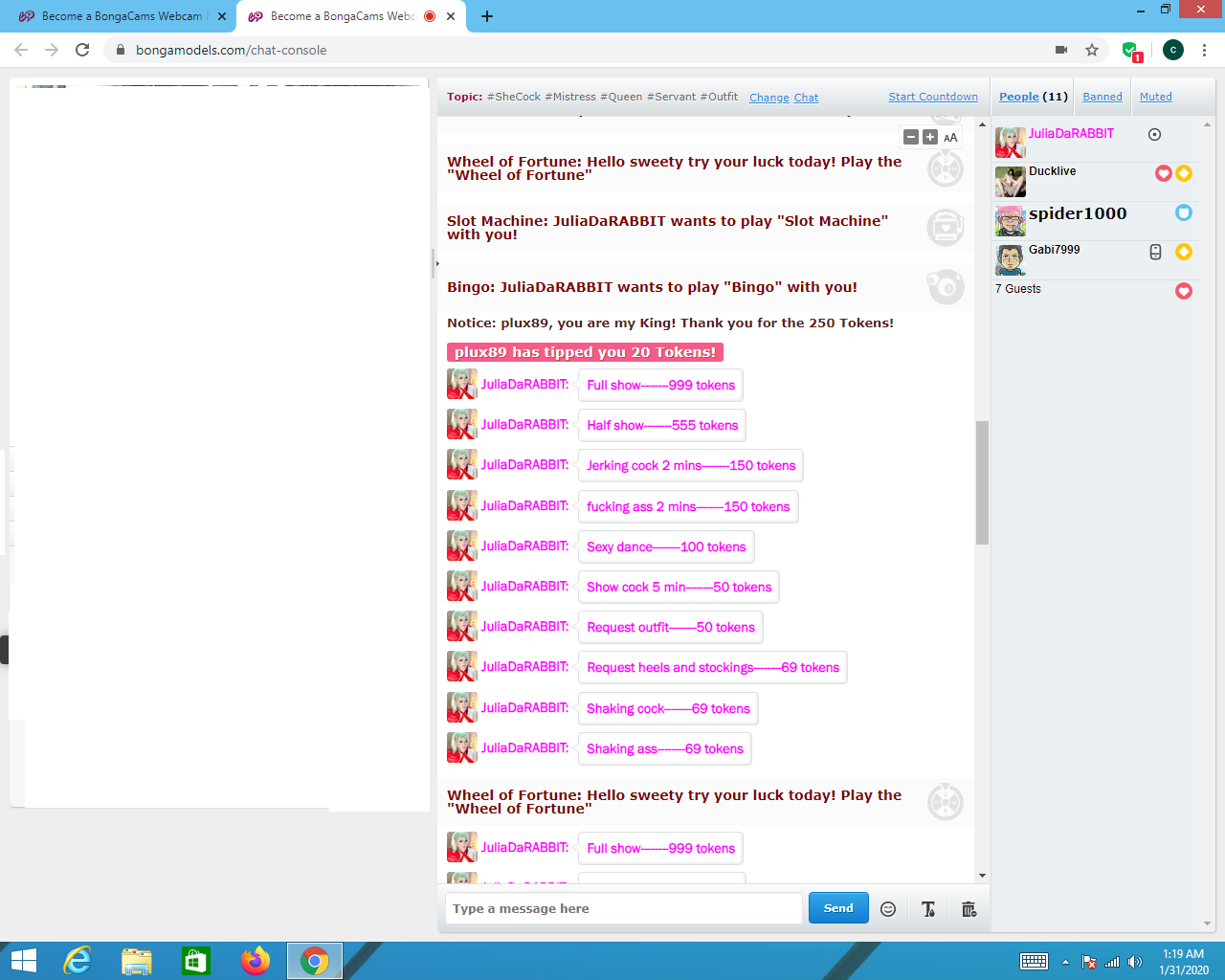Collapse the video panel using divider arrow
Viewport: 1225px width, 980px height.
point(436,263)
